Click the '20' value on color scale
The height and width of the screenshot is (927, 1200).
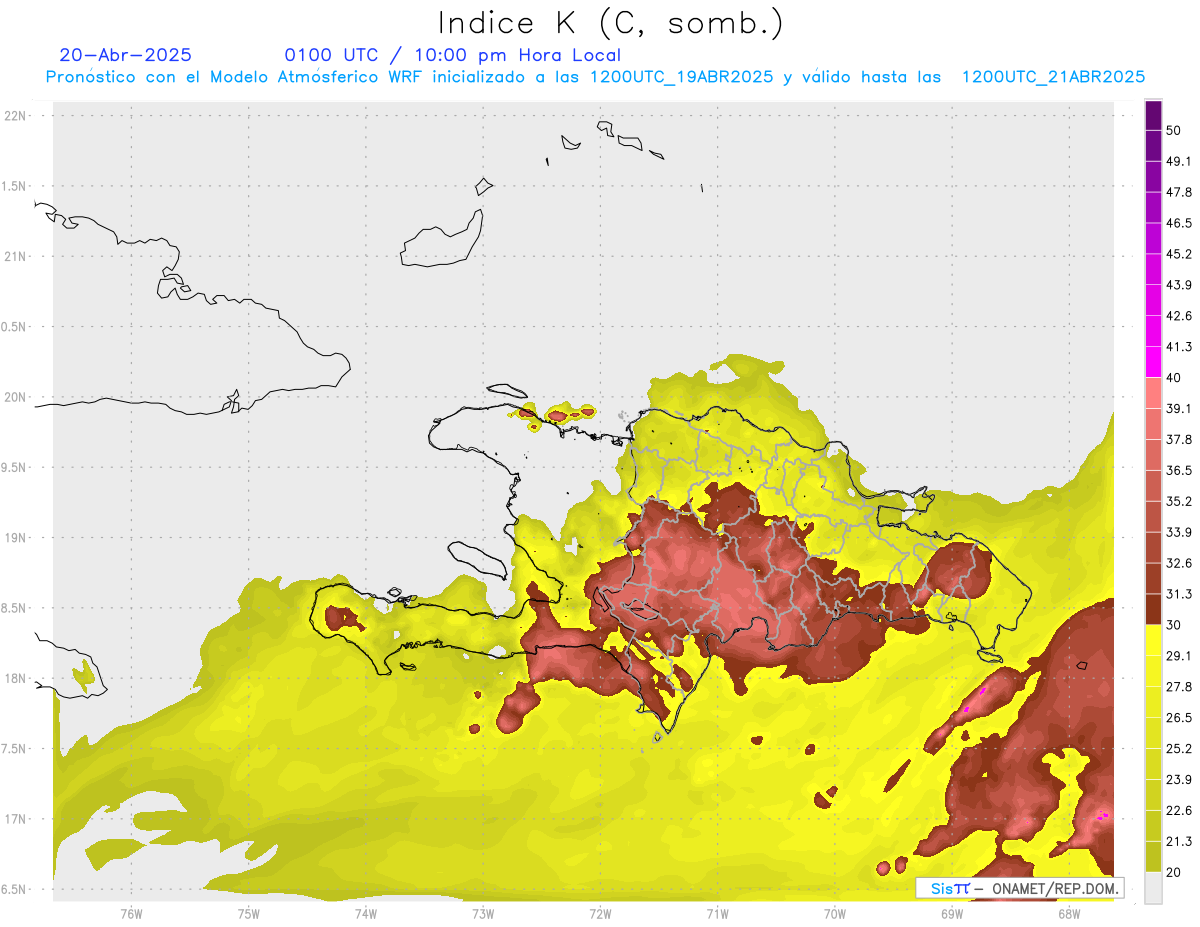pos(1175,871)
